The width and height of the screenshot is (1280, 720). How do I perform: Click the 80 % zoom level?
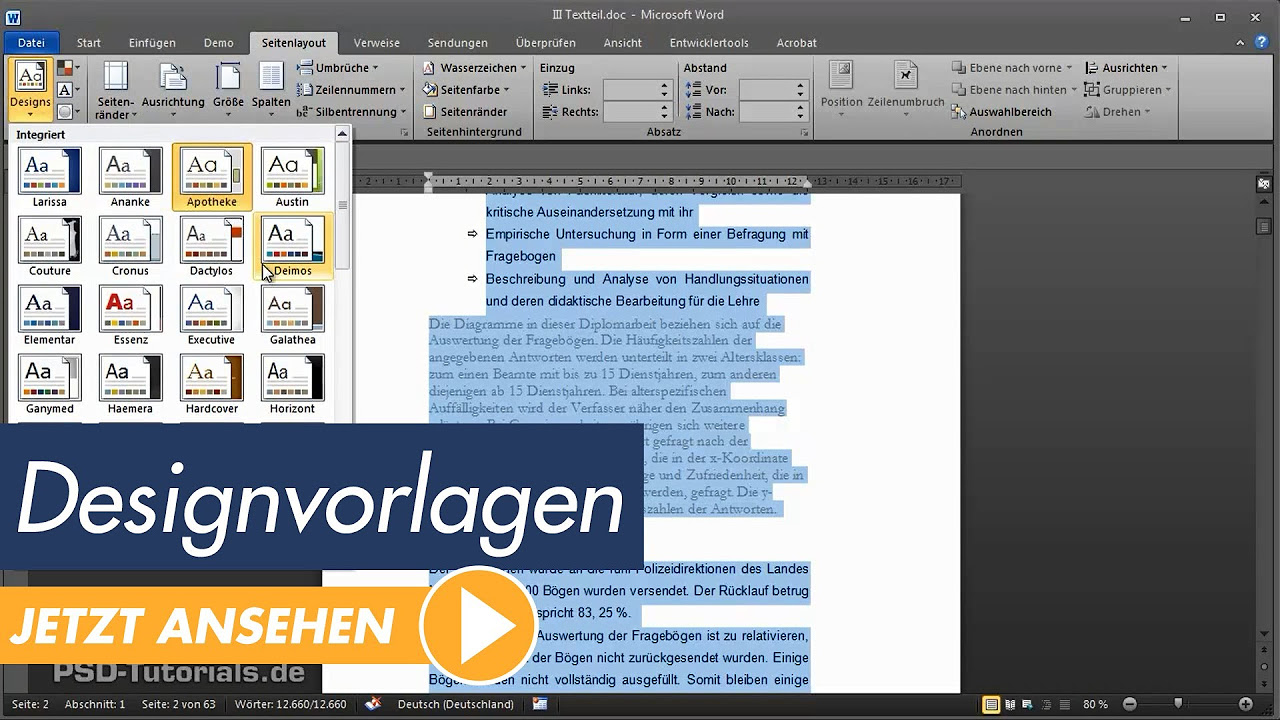[1095, 704]
